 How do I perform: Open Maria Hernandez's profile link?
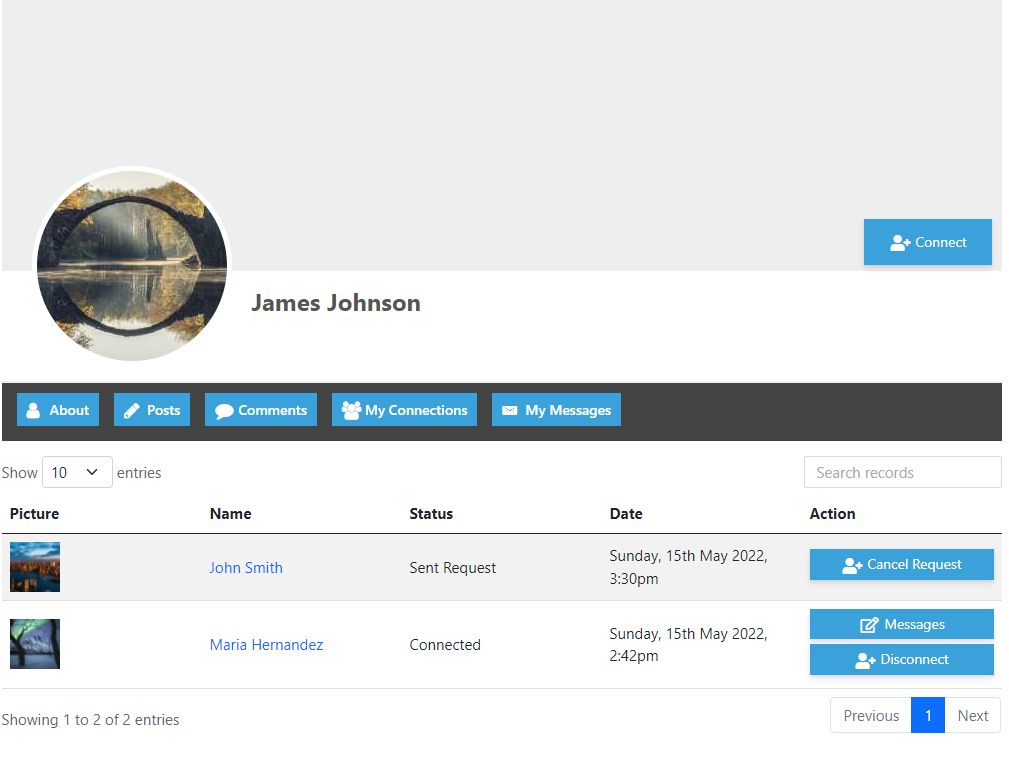[x=266, y=645]
